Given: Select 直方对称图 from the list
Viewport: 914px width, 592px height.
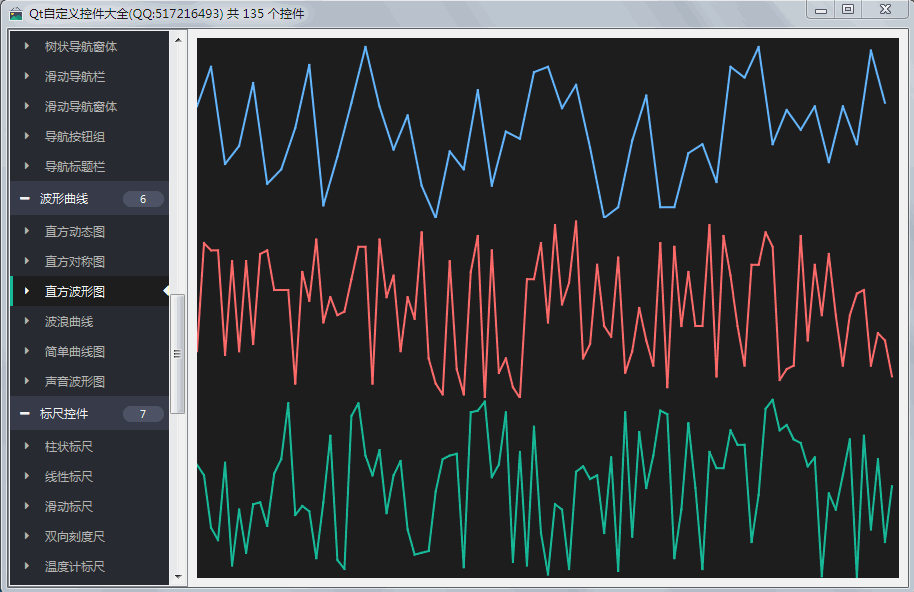Looking at the screenshot, I should [75, 262].
